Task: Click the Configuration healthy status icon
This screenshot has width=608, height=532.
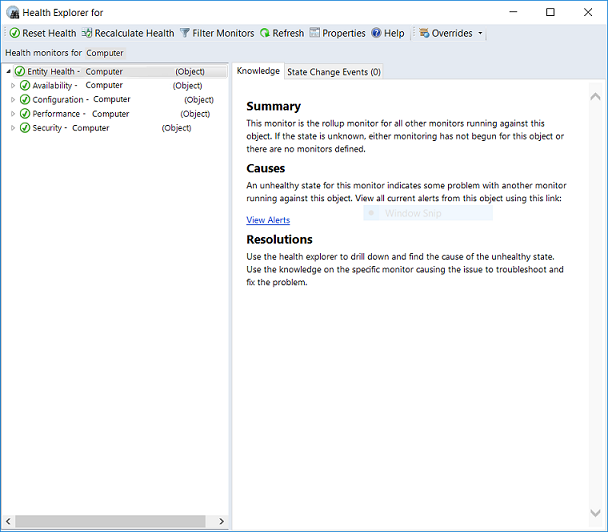Action: click(25, 100)
